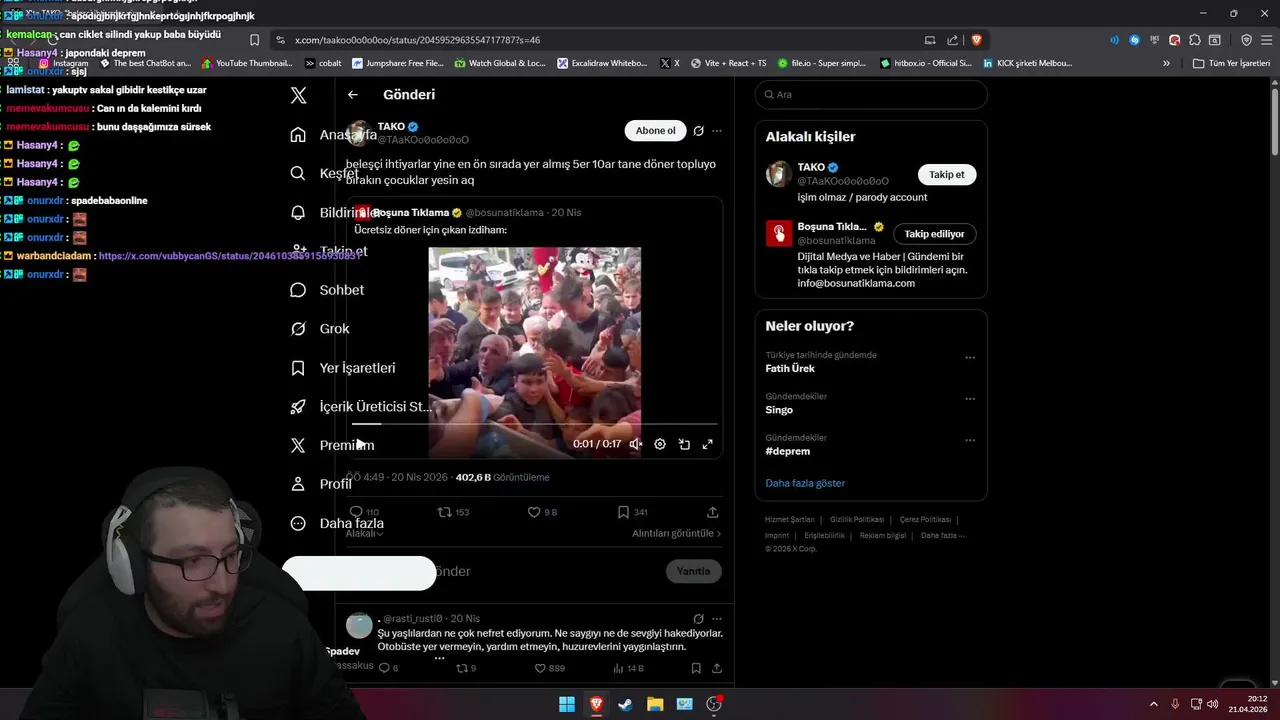Open extensions puzzle piece menu

[x=1194, y=40]
